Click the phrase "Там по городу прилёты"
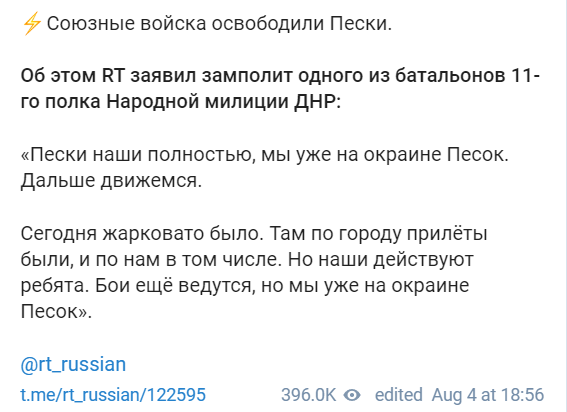Viewport: 567px width, 412px height. coord(378,234)
